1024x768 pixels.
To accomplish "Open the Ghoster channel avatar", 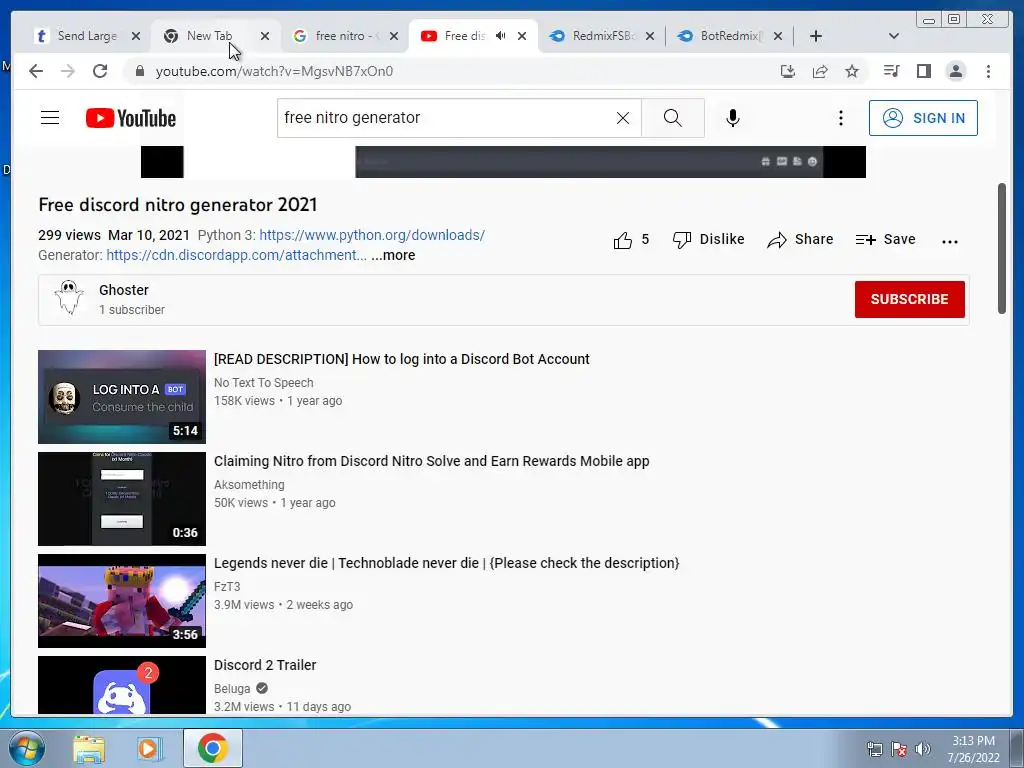I will click(x=69, y=298).
